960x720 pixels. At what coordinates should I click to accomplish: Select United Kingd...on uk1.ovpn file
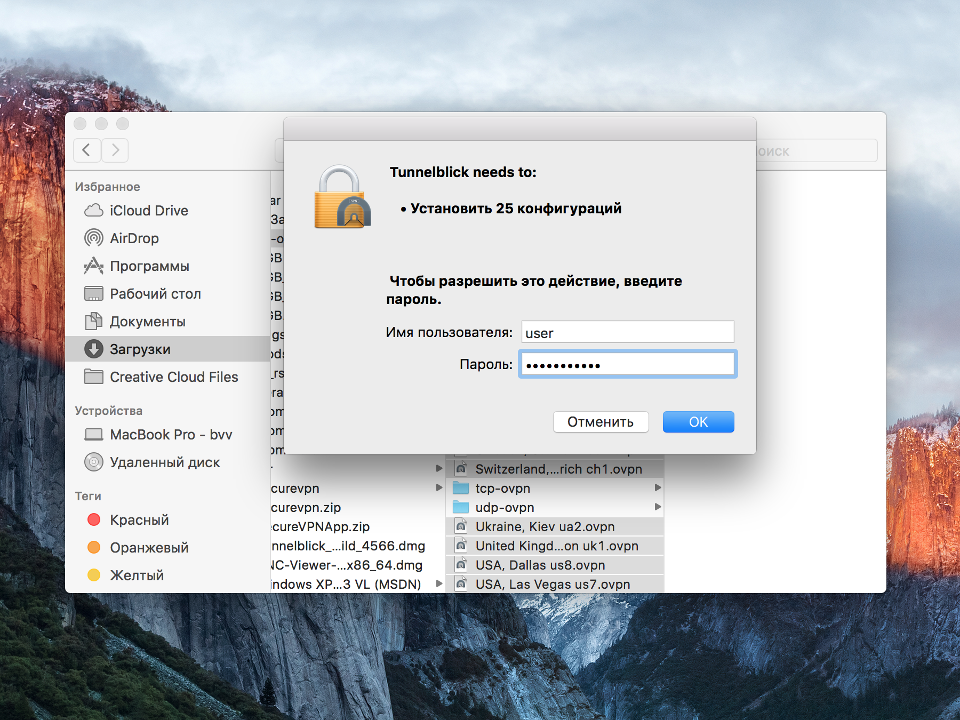point(555,546)
